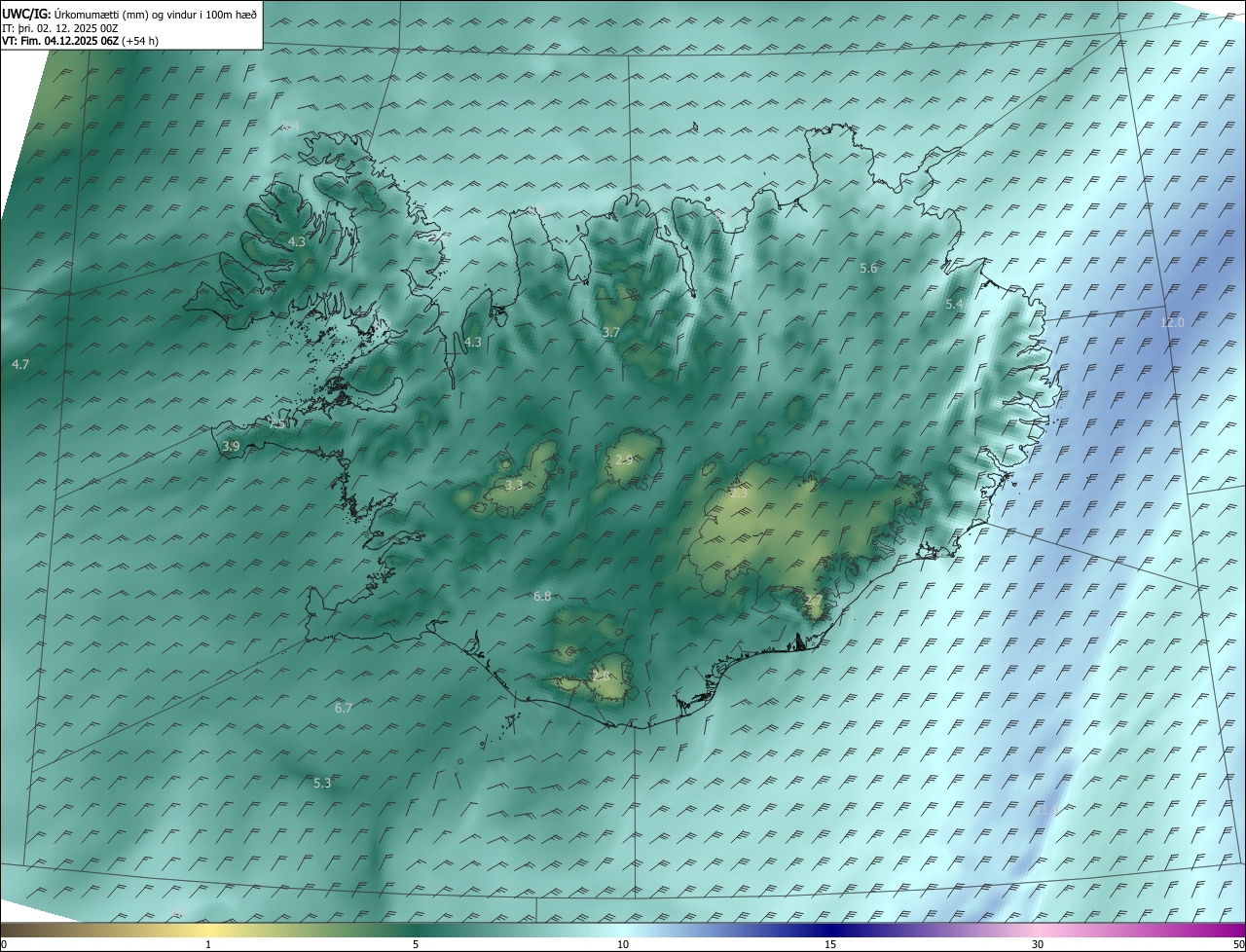Click the 4.3 value just west of 3.7
The image size is (1246, 952).
[473, 342]
